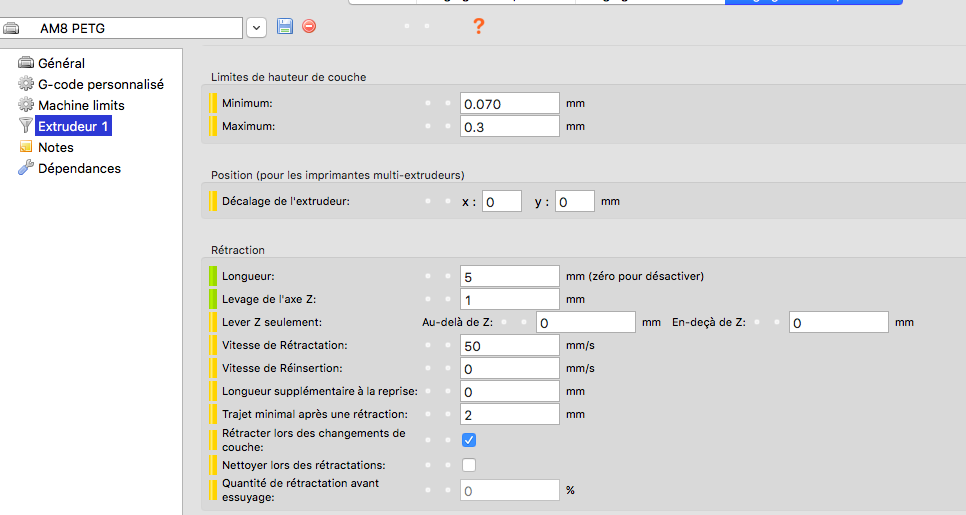Click the extruder offset x field
Screen dimensions: 966x515
[x=502, y=202]
